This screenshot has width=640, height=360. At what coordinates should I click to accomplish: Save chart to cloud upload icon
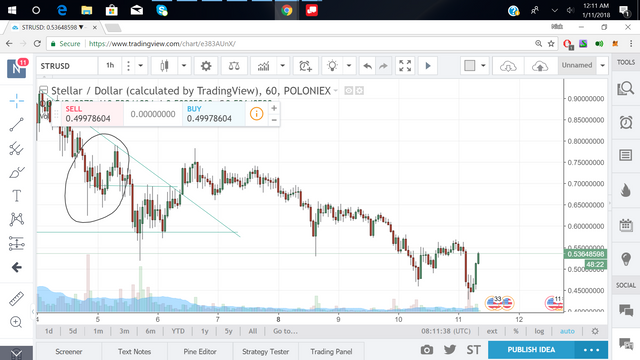click(540, 66)
